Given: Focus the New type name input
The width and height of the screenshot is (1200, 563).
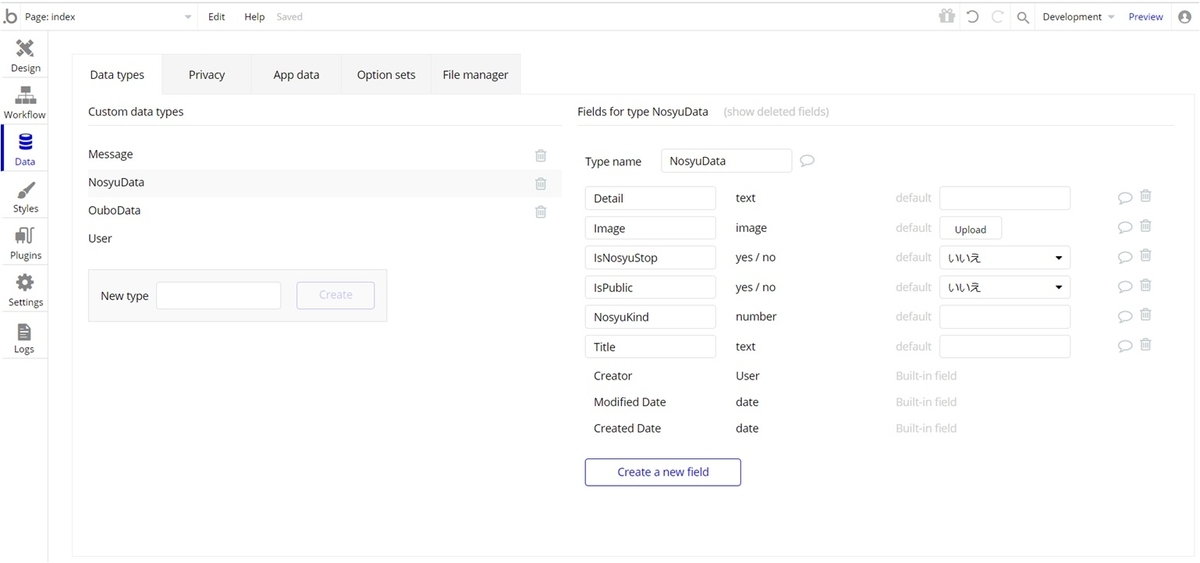Looking at the screenshot, I should pos(219,295).
